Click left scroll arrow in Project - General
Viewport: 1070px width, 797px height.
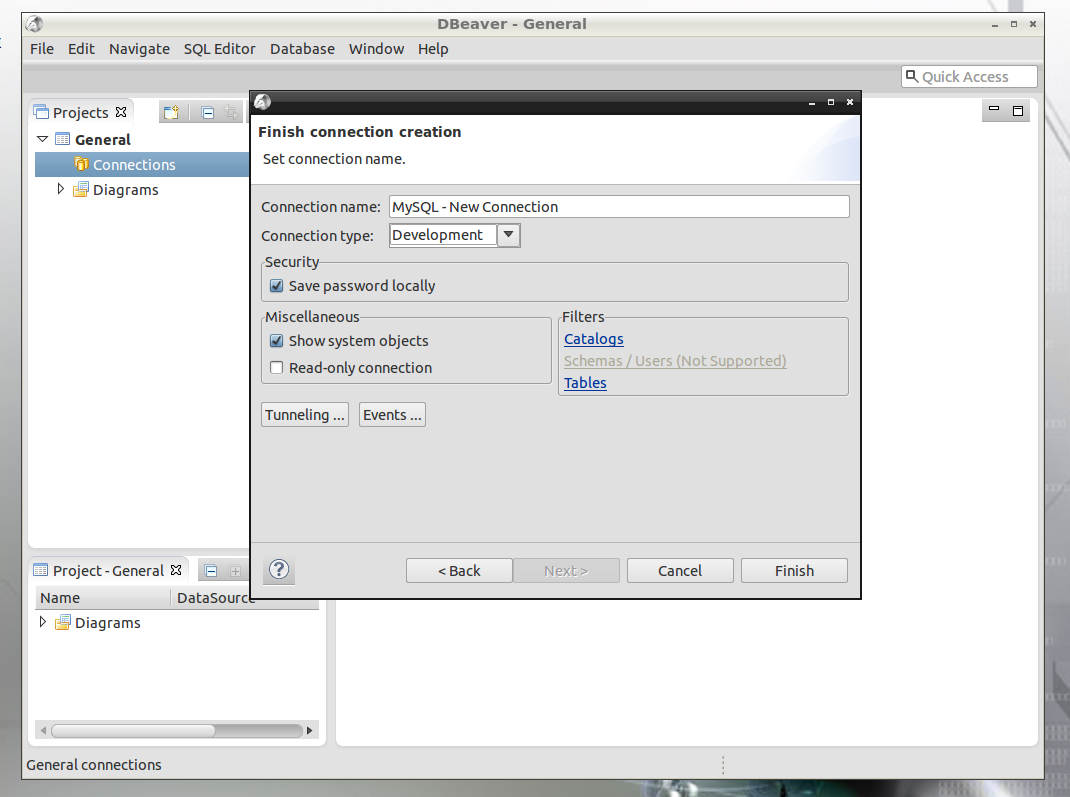click(x=43, y=731)
